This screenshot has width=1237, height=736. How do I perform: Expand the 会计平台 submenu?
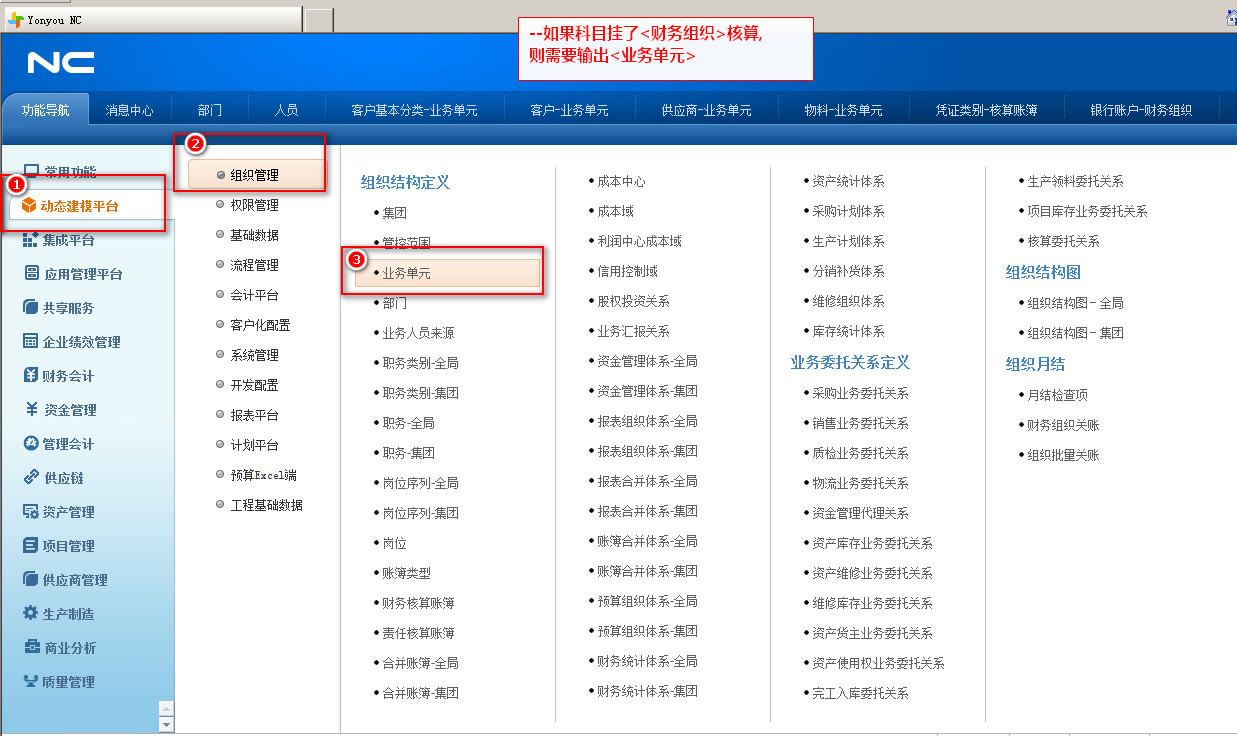pos(254,295)
